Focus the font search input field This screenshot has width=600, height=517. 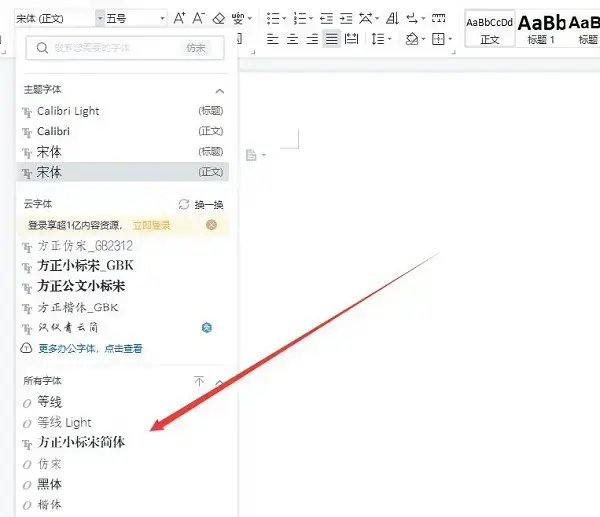coord(125,48)
